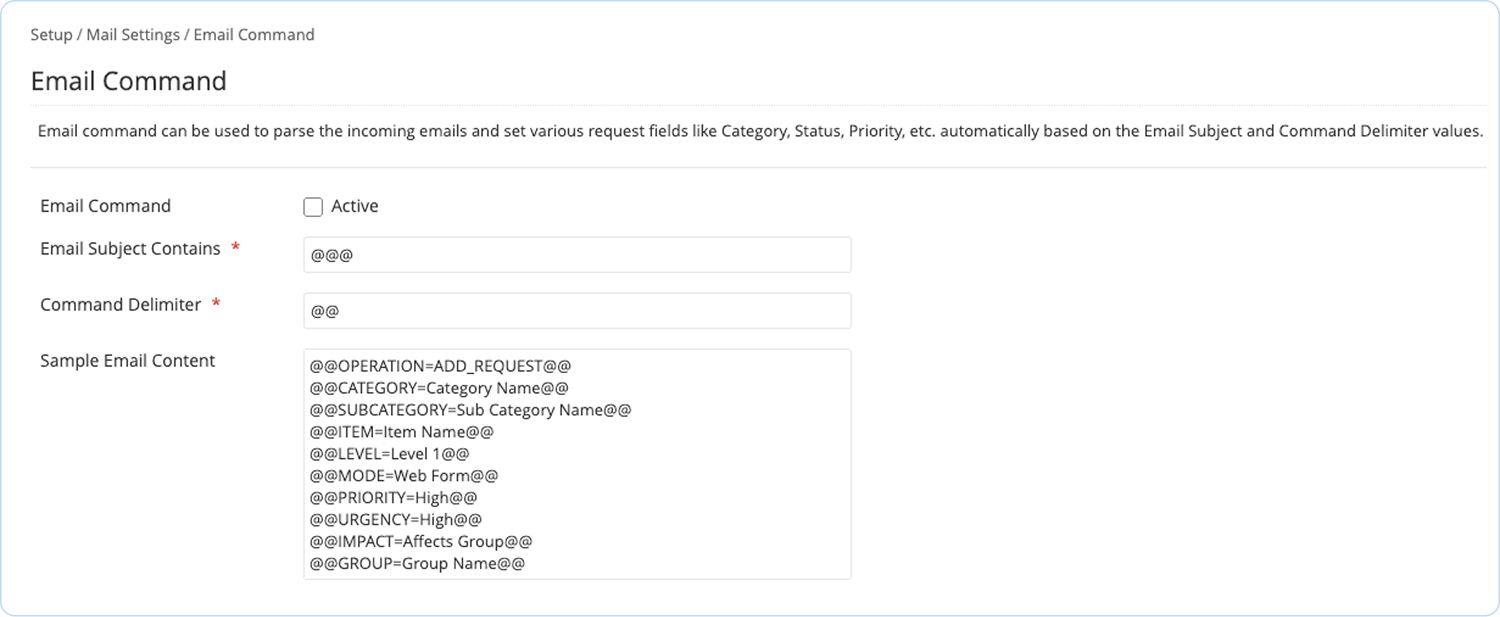This screenshot has height=617, width=1500.
Task: Click the Email Subject Contains label
Action: point(130,248)
